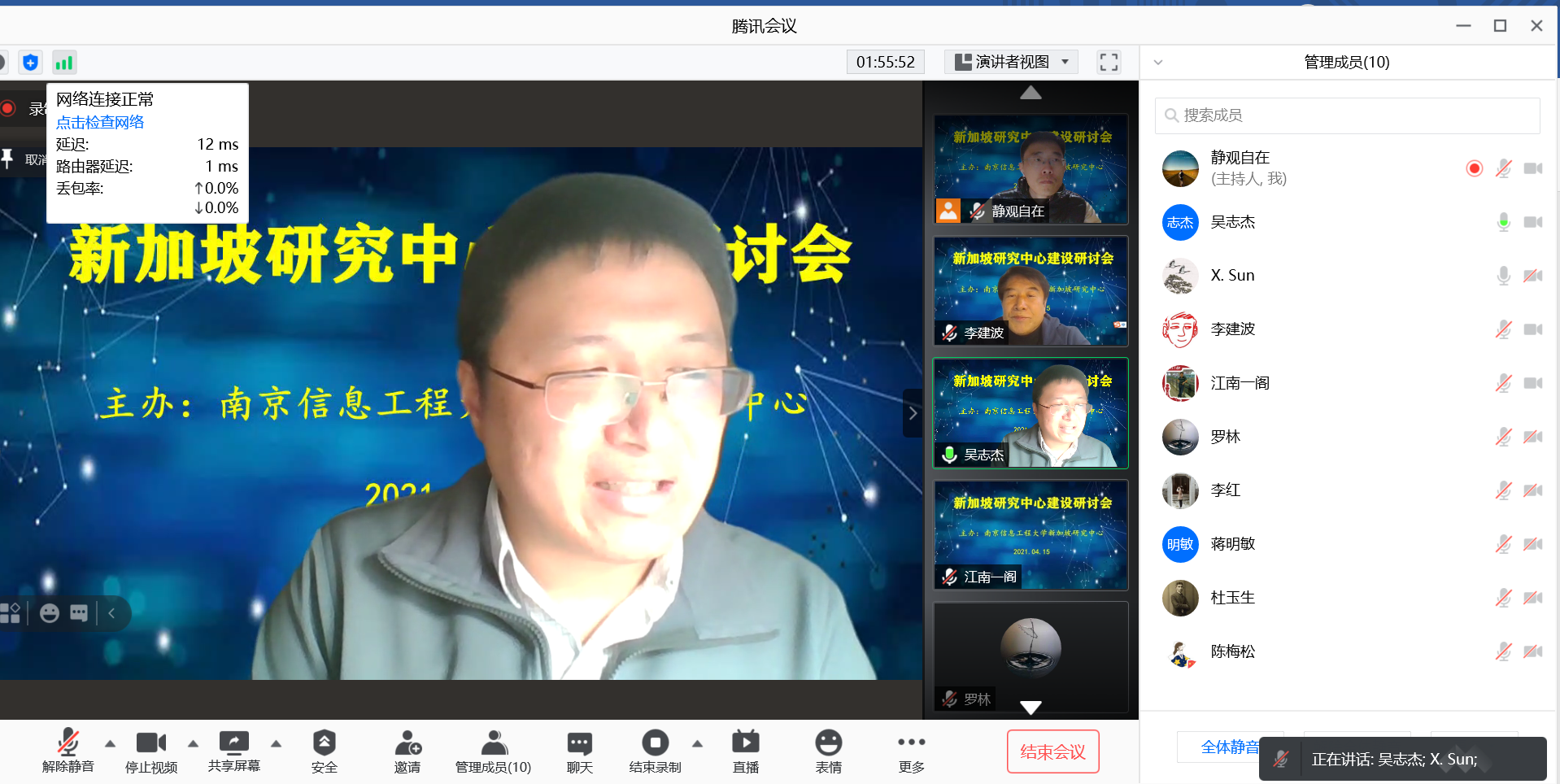Viewport: 1560px width, 784px height.
Task: Click the End Meeting (结束会议) button
Action: [x=1052, y=751]
